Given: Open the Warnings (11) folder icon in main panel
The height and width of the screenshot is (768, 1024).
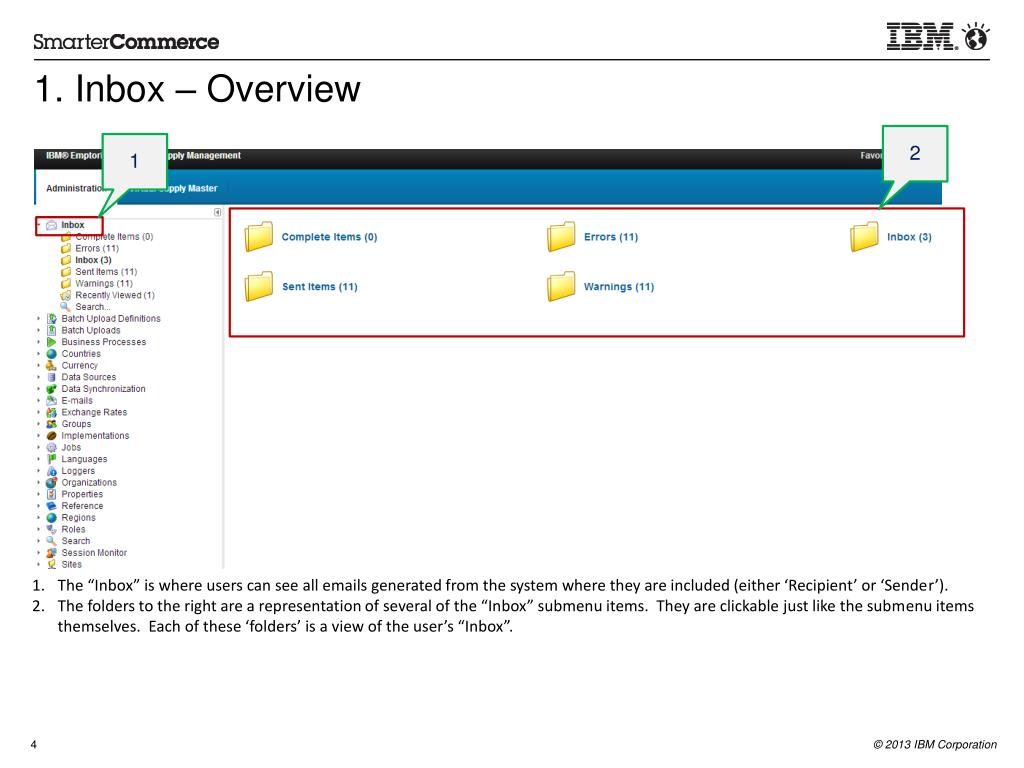Looking at the screenshot, I should tap(561, 286).
